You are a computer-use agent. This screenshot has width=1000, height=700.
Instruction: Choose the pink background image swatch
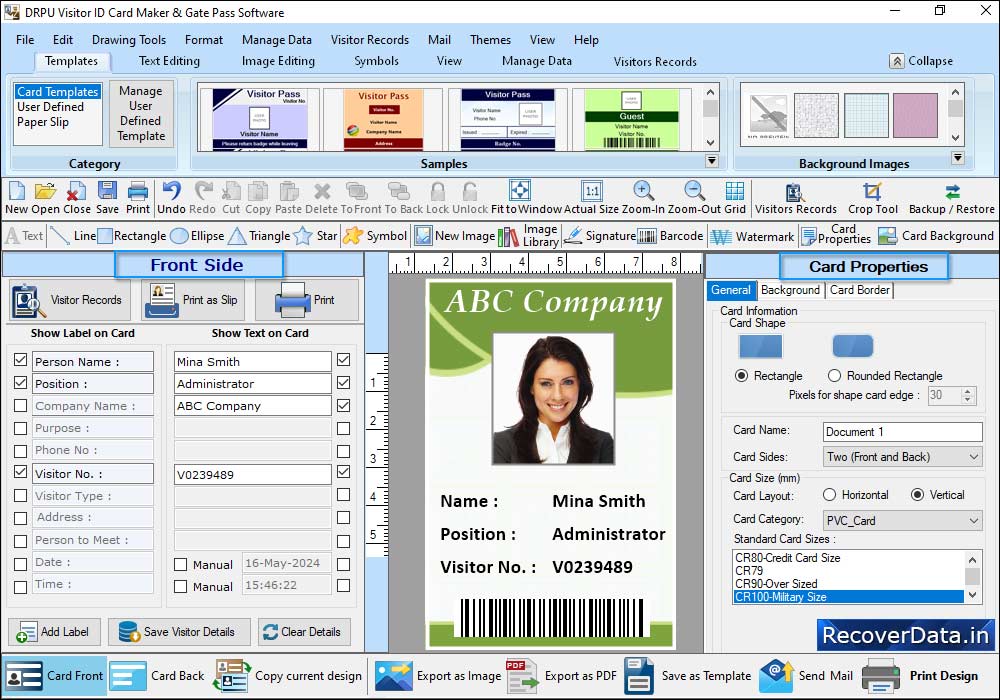tap(915, 115)
